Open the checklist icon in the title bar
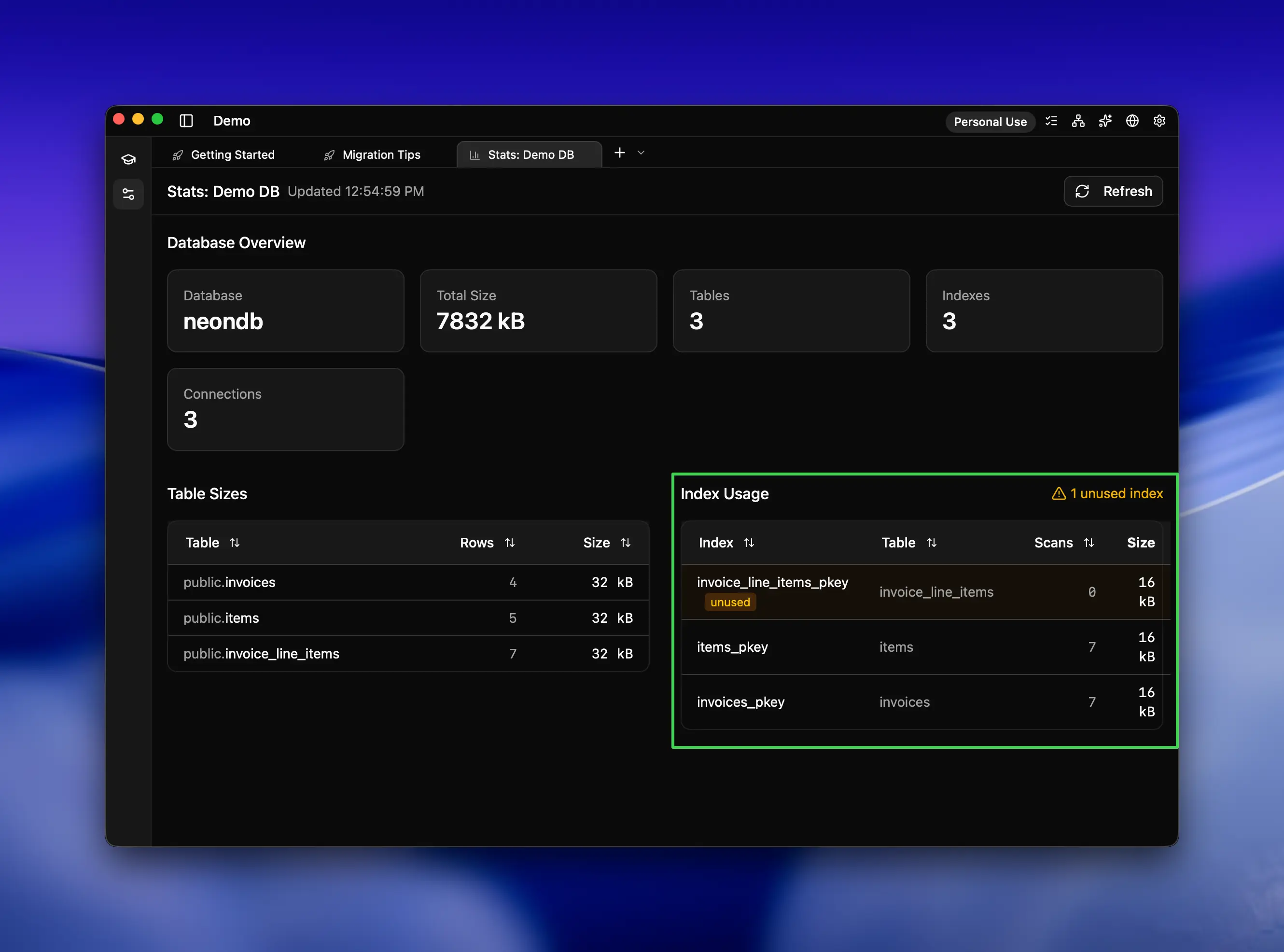 [1051, 121]
